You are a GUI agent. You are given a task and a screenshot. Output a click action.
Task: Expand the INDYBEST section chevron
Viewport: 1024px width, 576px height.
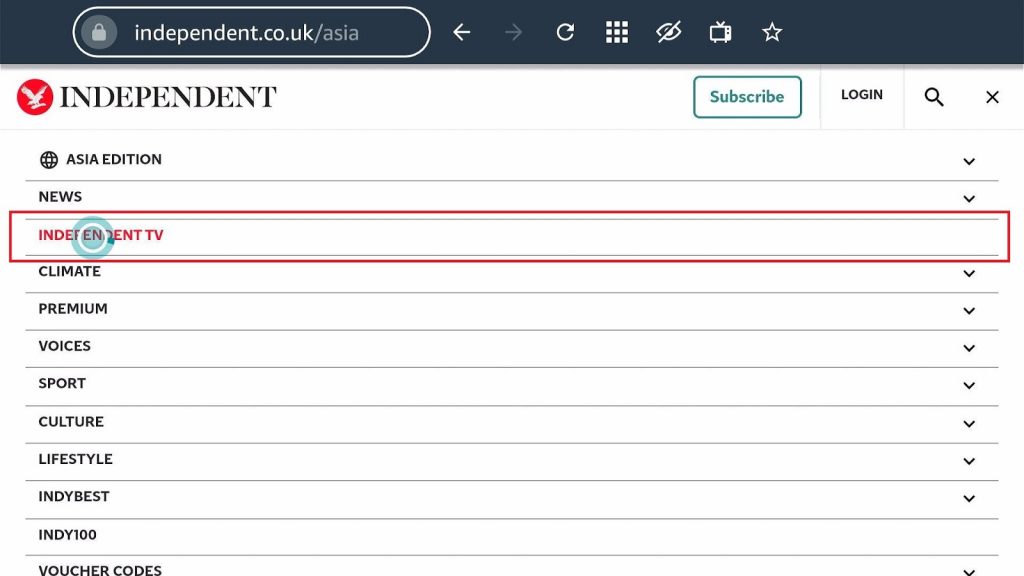click(x=968, y=499)
